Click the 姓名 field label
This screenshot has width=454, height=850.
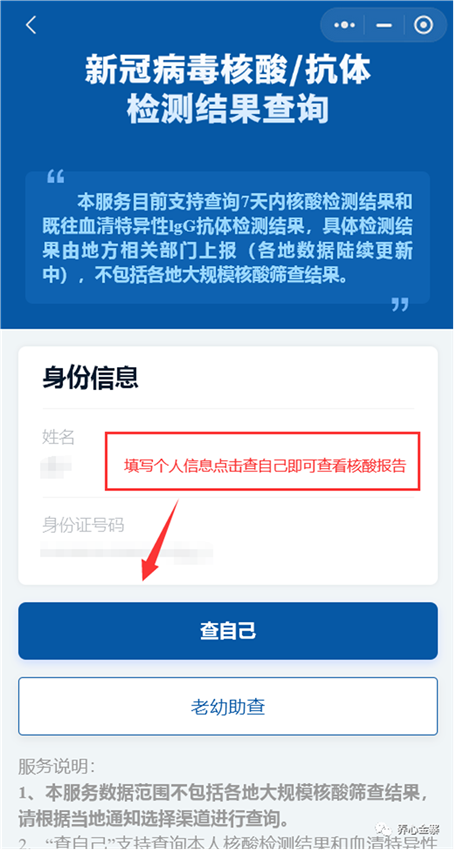pyautogui.click(x=58, y=436)
